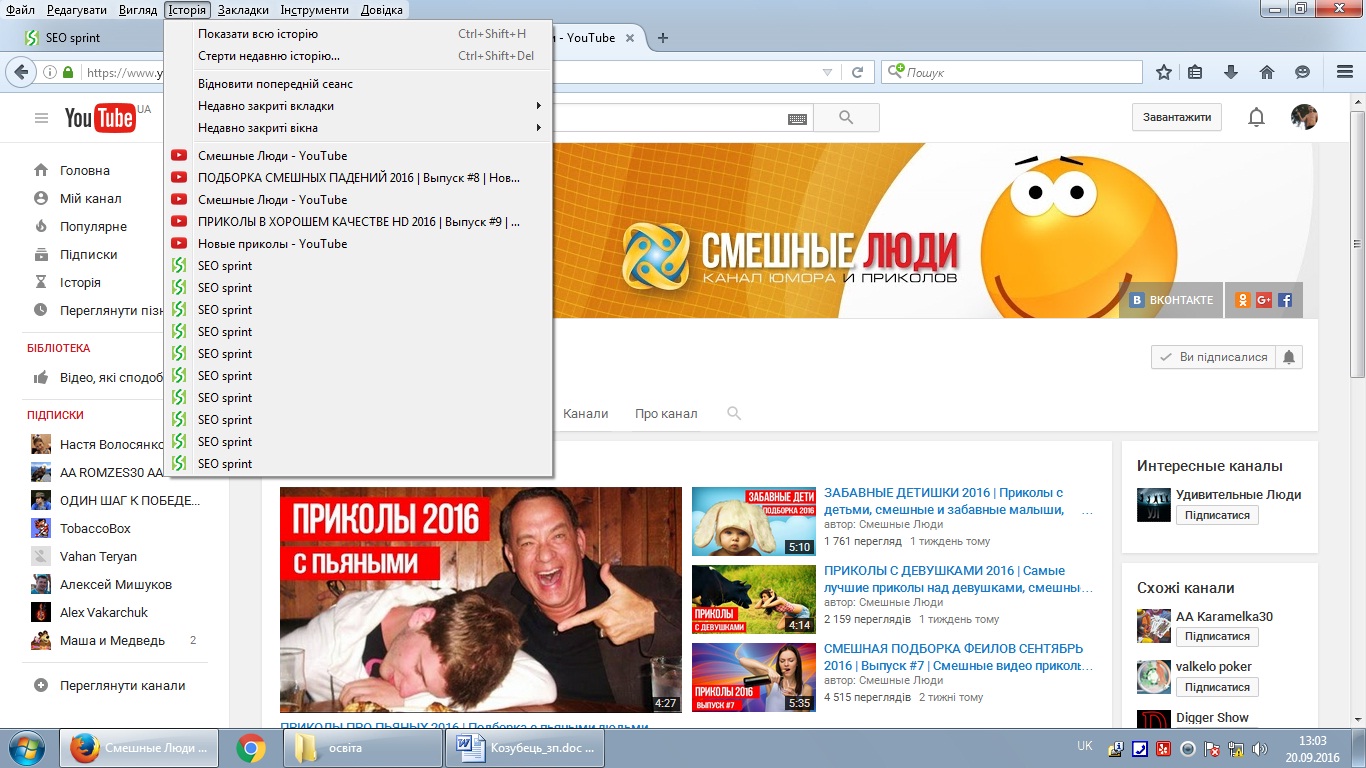Open the search engine selector dropdown
The height and width of the screenshot is (768, 1366).
point(895,72)
